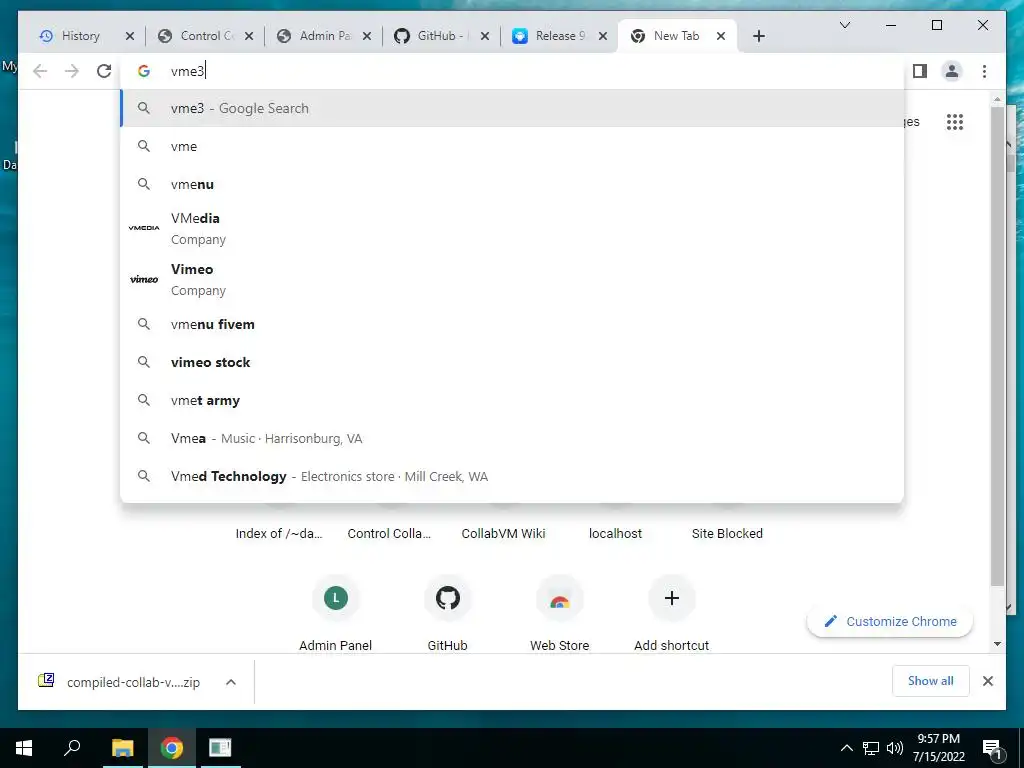Choose the 'vmet army' suggestion
Viewport: 1024px width, 768px height.
513,400
